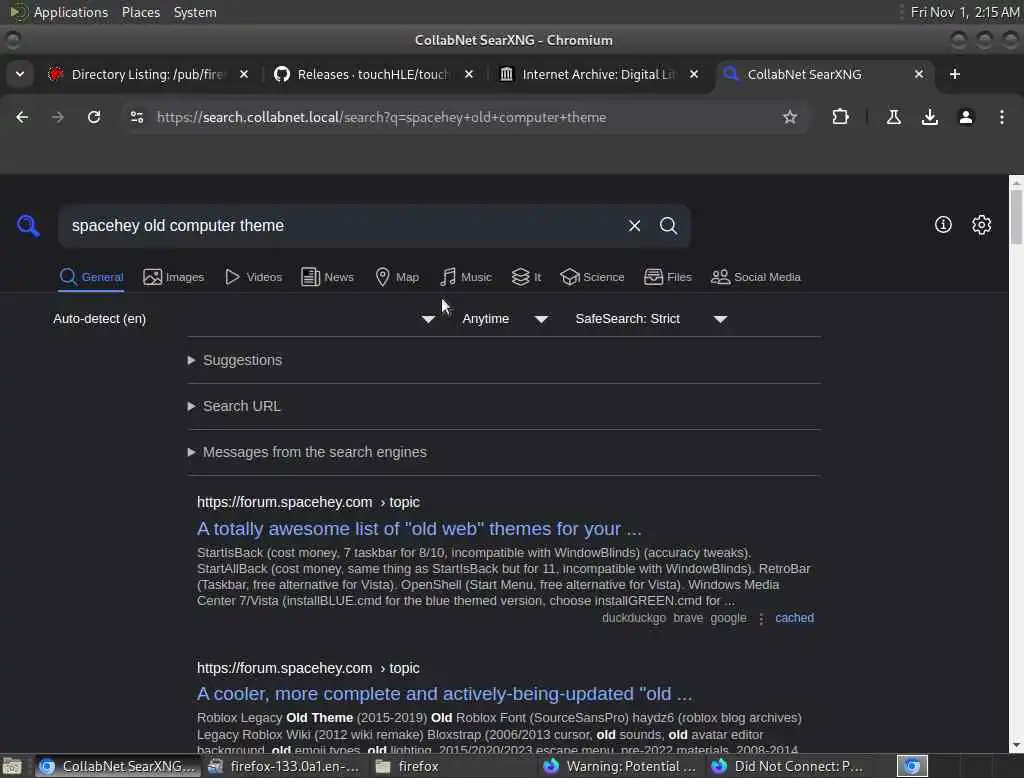Screen dimensions: 1024x778
Task: Open first result's three-dot options
Action: pyautogui.click(x=761, y=618)
